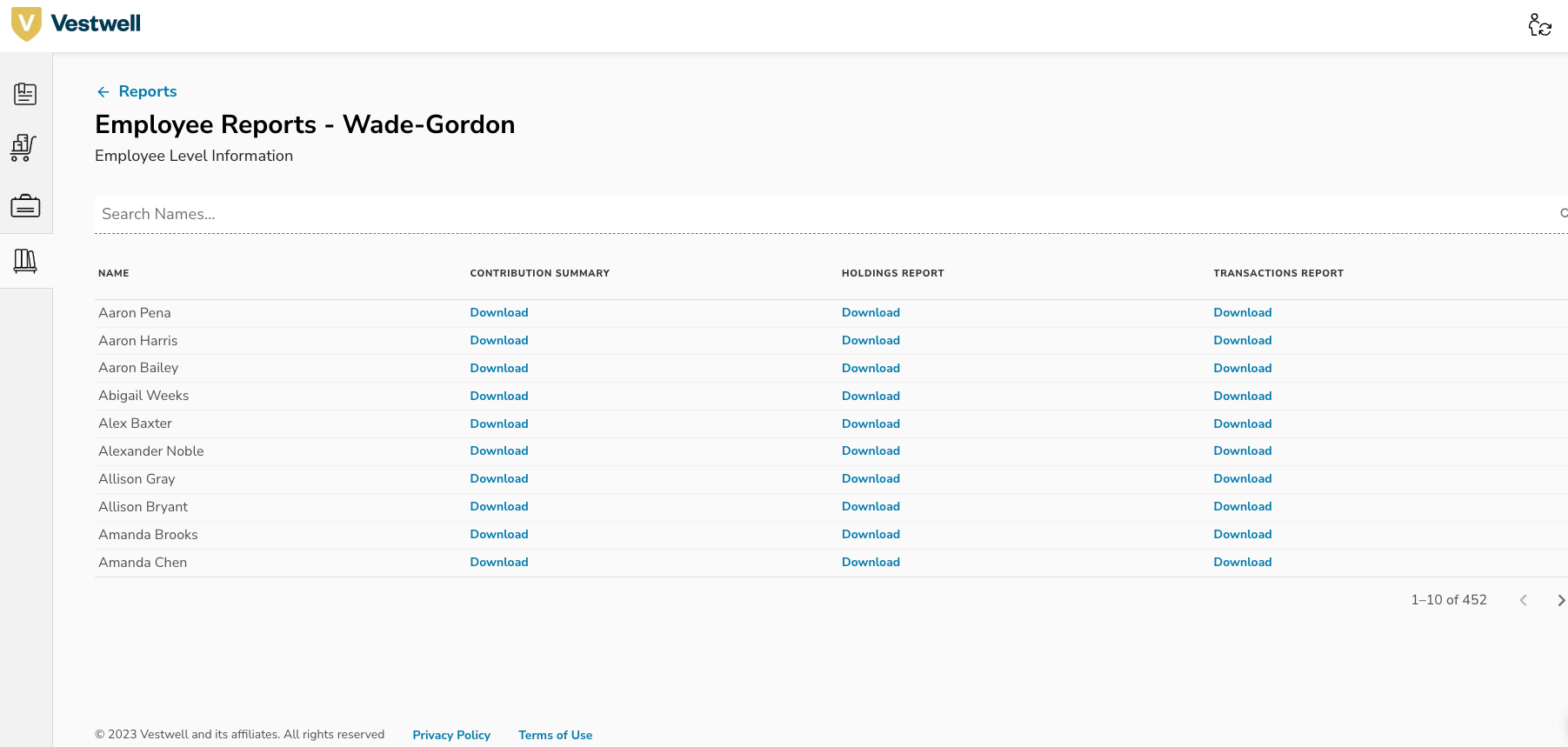Select the name Amanda Brooks
This screenshot has height=747, width=1568.
click(148, 535)
